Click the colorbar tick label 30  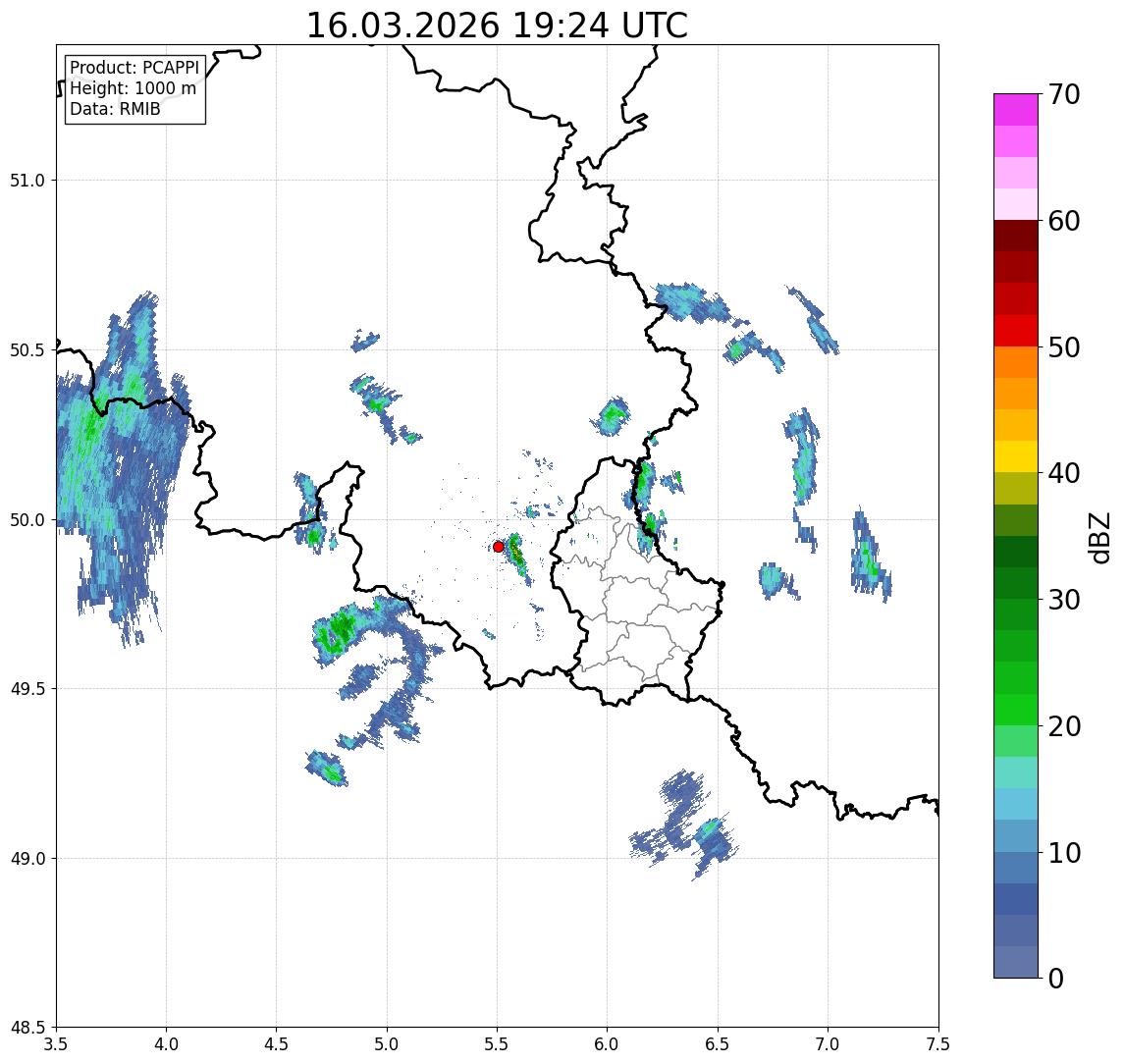click(x=1064, y=600)
